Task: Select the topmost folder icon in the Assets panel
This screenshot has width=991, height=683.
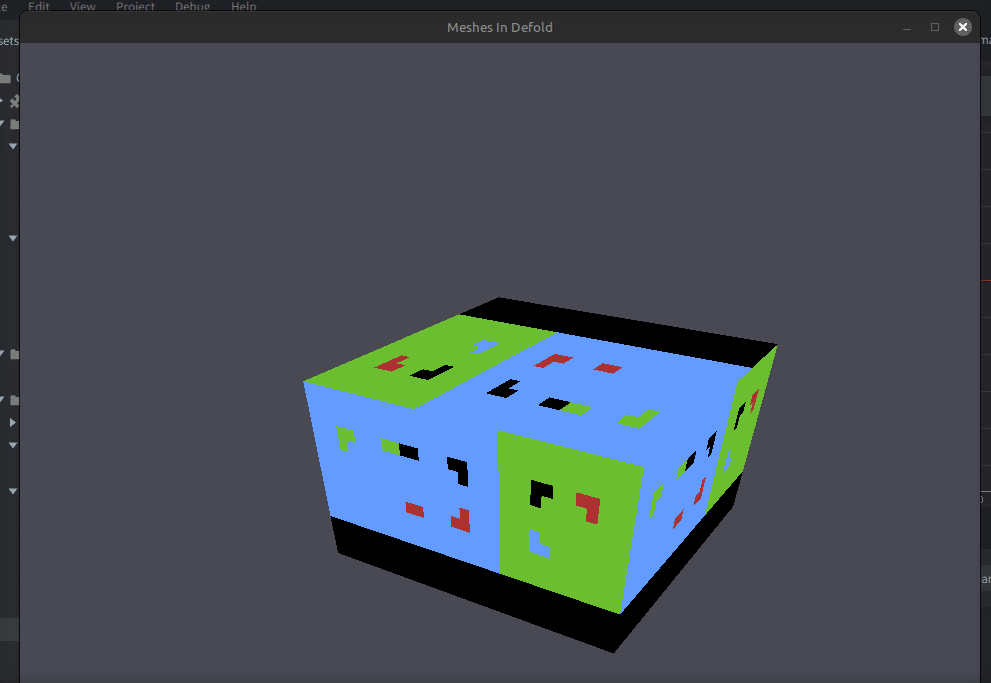Action: coord(6,78)
